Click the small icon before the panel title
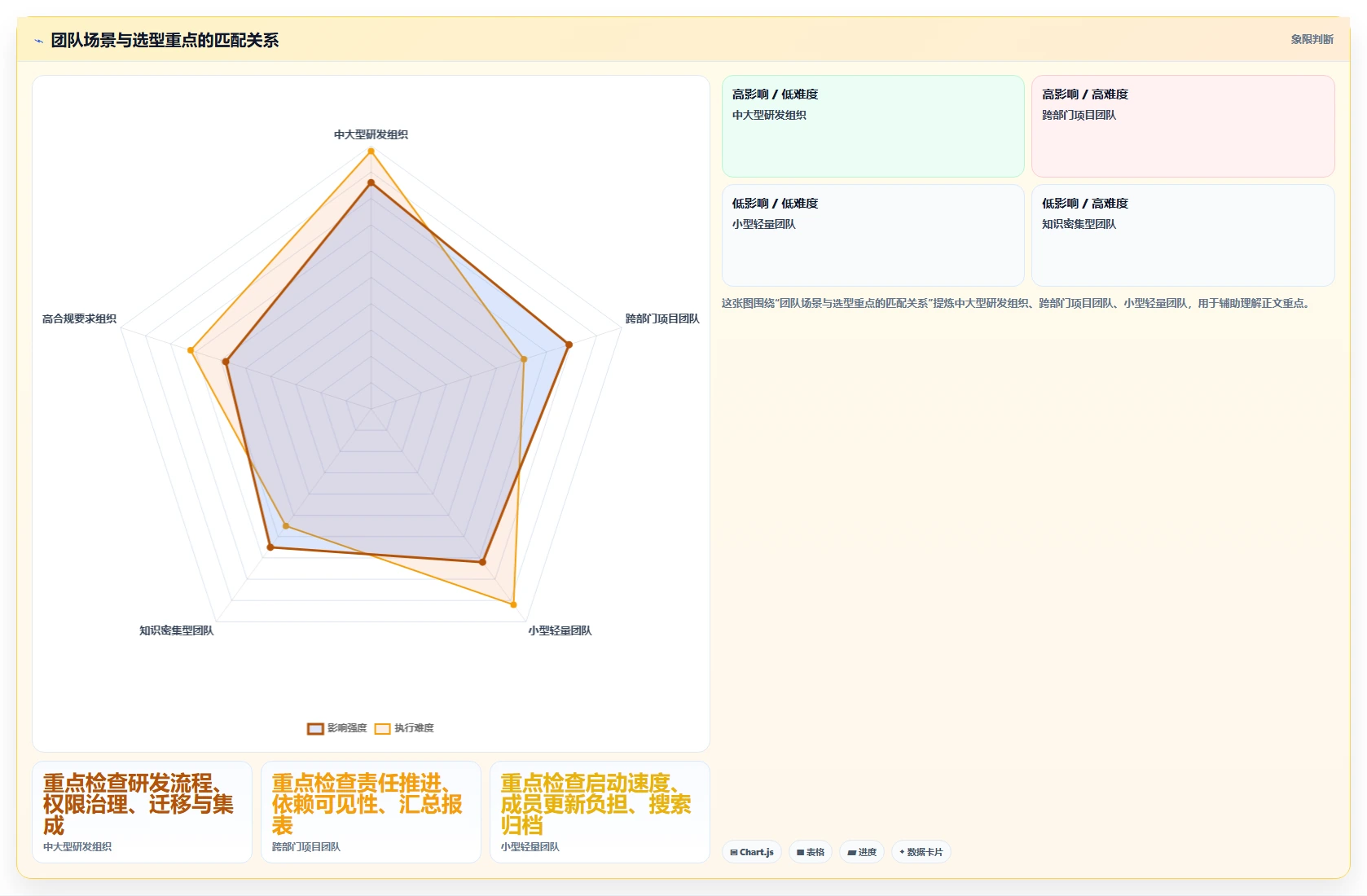 [38, 41]
